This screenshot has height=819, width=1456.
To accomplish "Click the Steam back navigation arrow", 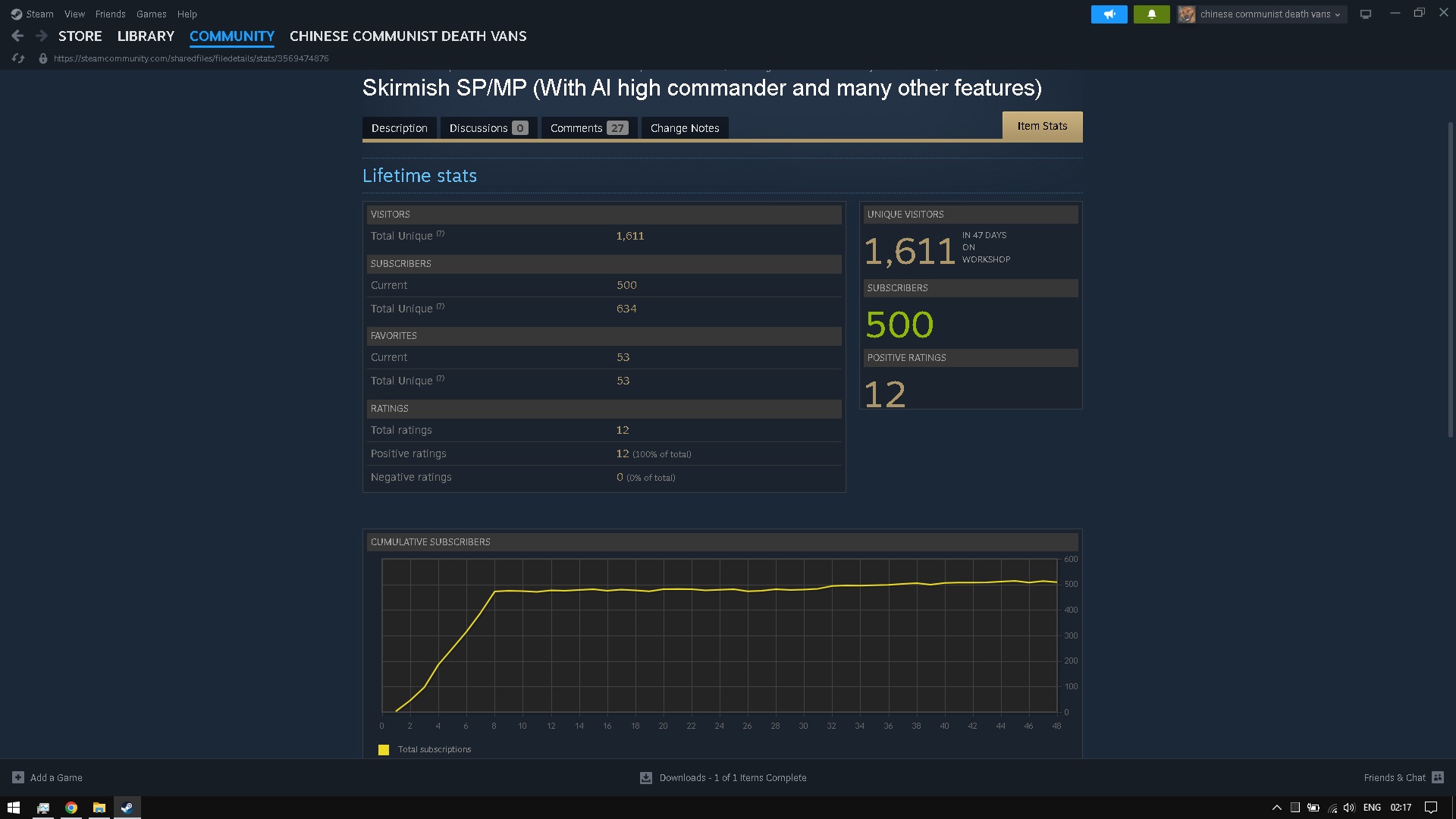I will click(17, 36).
